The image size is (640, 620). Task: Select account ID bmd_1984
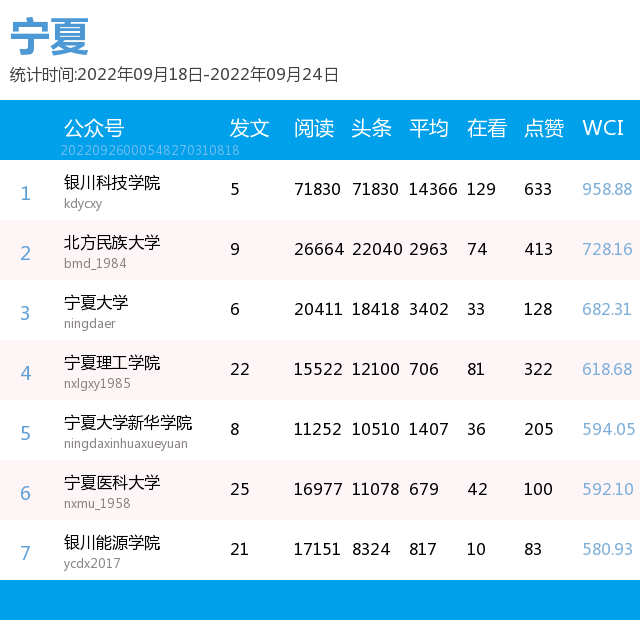tap(95, 263)
